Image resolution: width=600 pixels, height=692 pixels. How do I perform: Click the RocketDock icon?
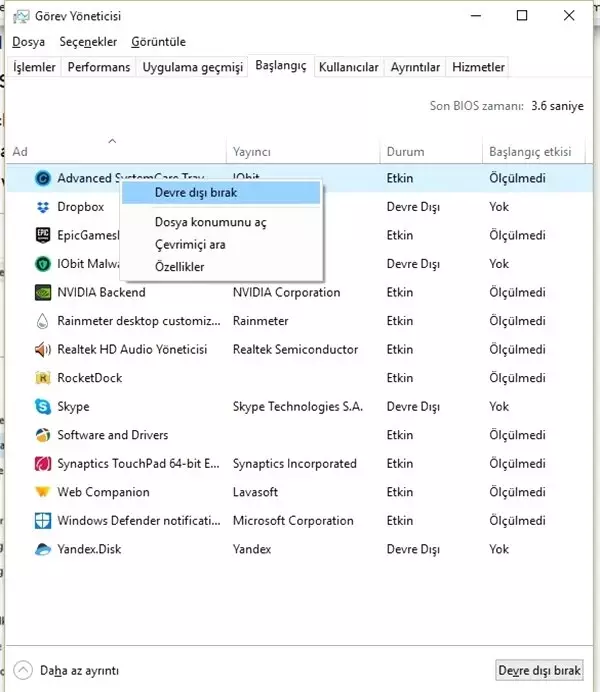[43, 378]
